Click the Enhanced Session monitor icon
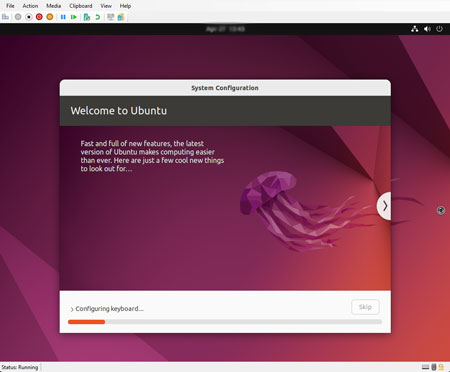The image size is (450, 372). pyautogui.click(x=110, y=17)
